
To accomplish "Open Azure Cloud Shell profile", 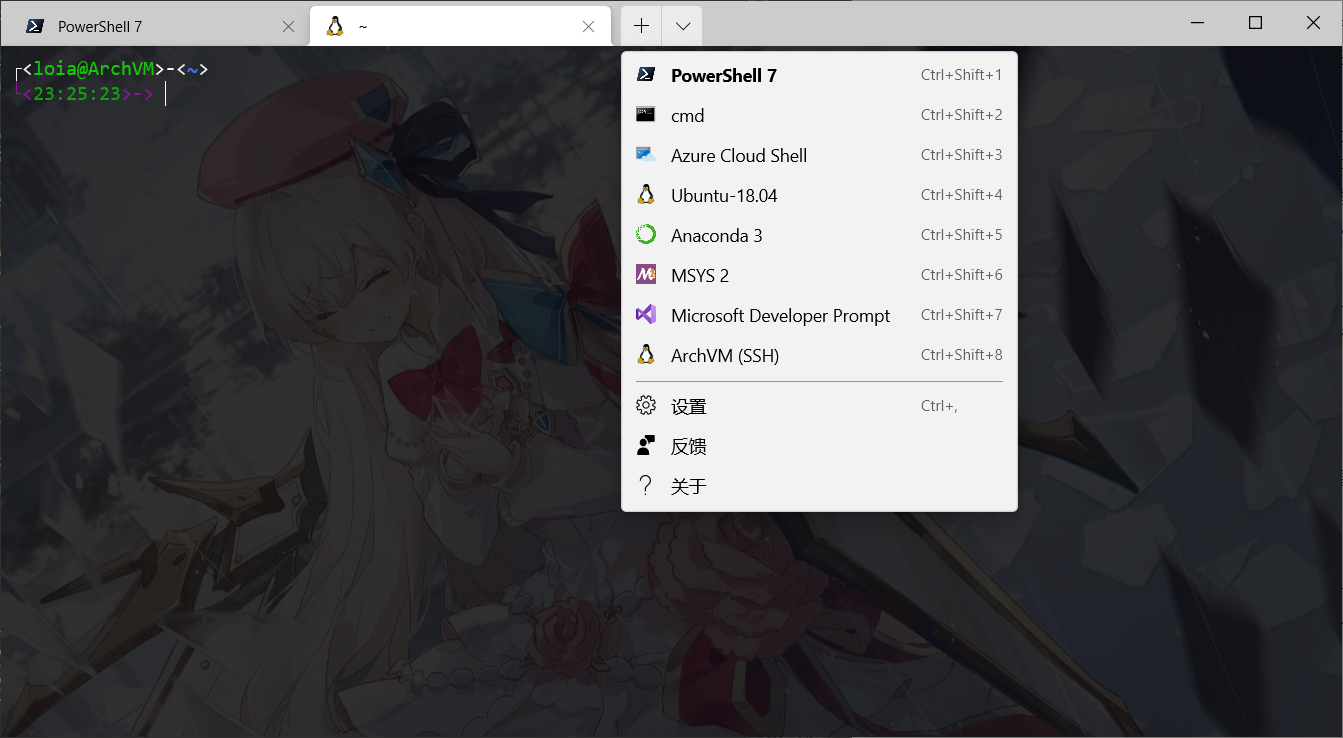I will tap(819, 155).
